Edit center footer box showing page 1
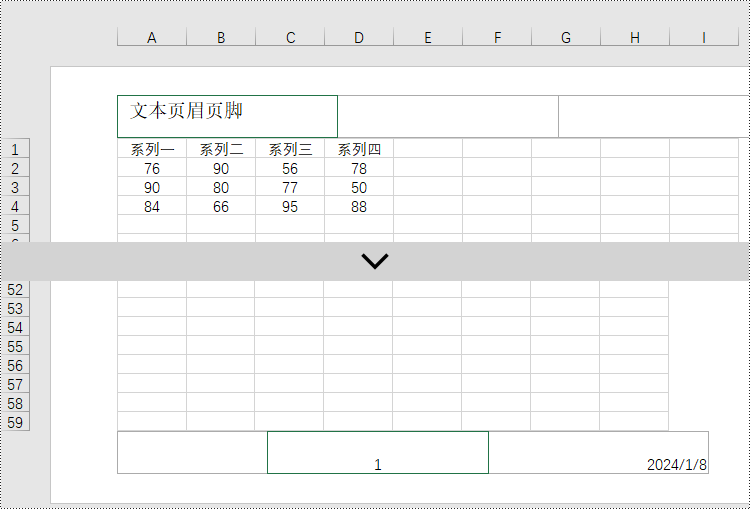The width and height of the screenshot is (750, 509). (x=378, y=452)
